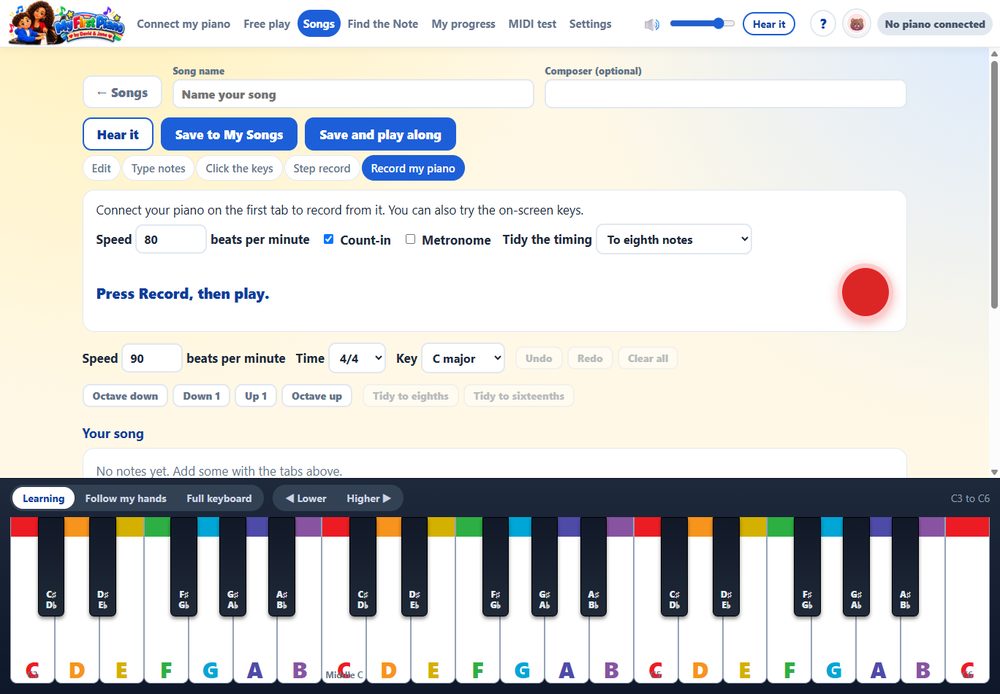Screen dimensions: 1000x694
Task: View the My progress tab
Action: [463, 24]
